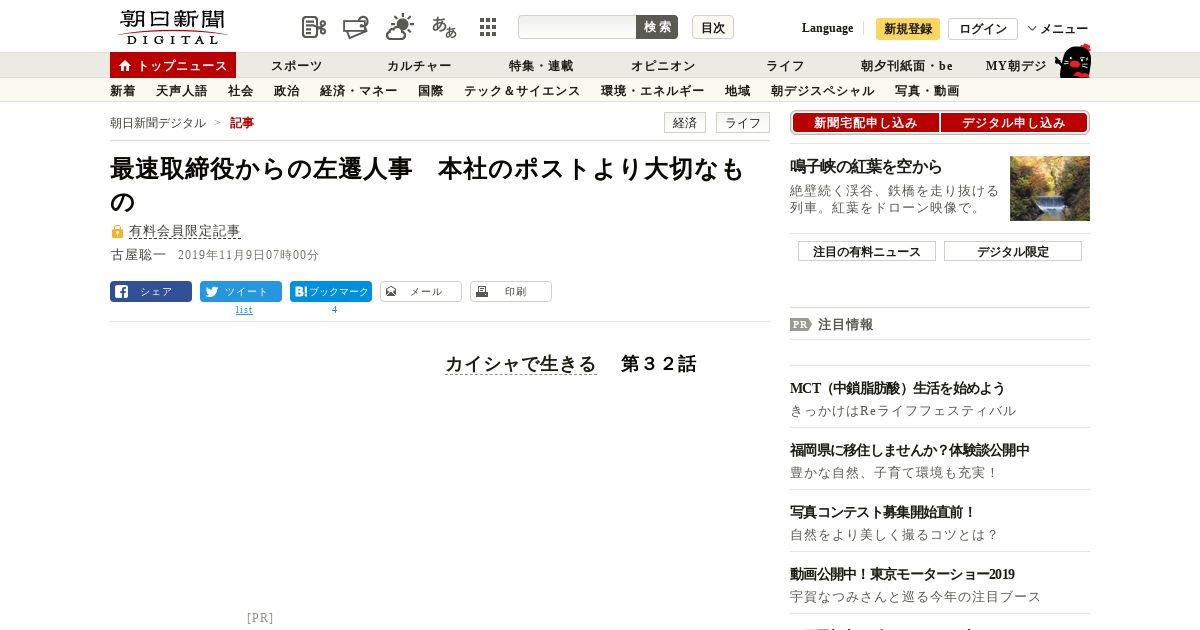Open the 地域 section
Image resolution: width=1200 pixels, height=630 pixels.
[738, 91]
